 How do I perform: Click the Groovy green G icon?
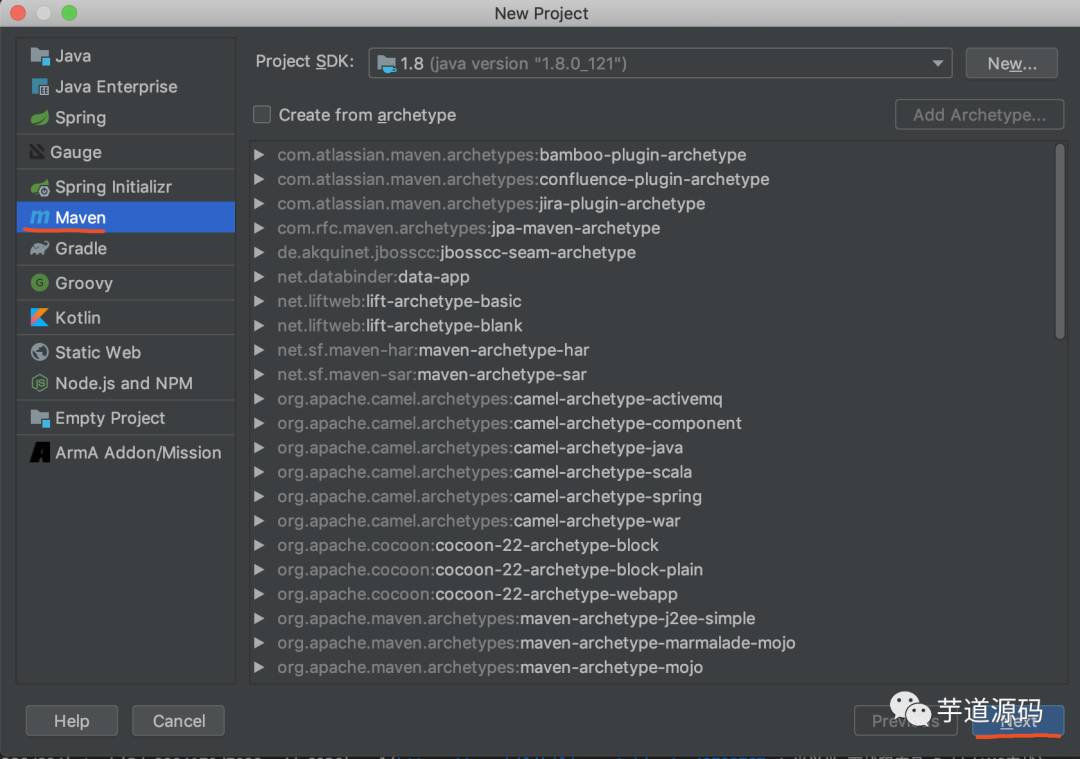pos(40,283)
